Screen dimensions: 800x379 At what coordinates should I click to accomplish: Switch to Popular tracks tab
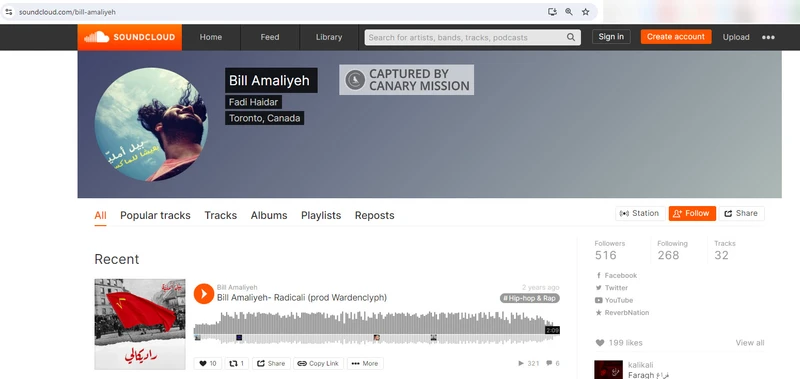click(155, 215)
